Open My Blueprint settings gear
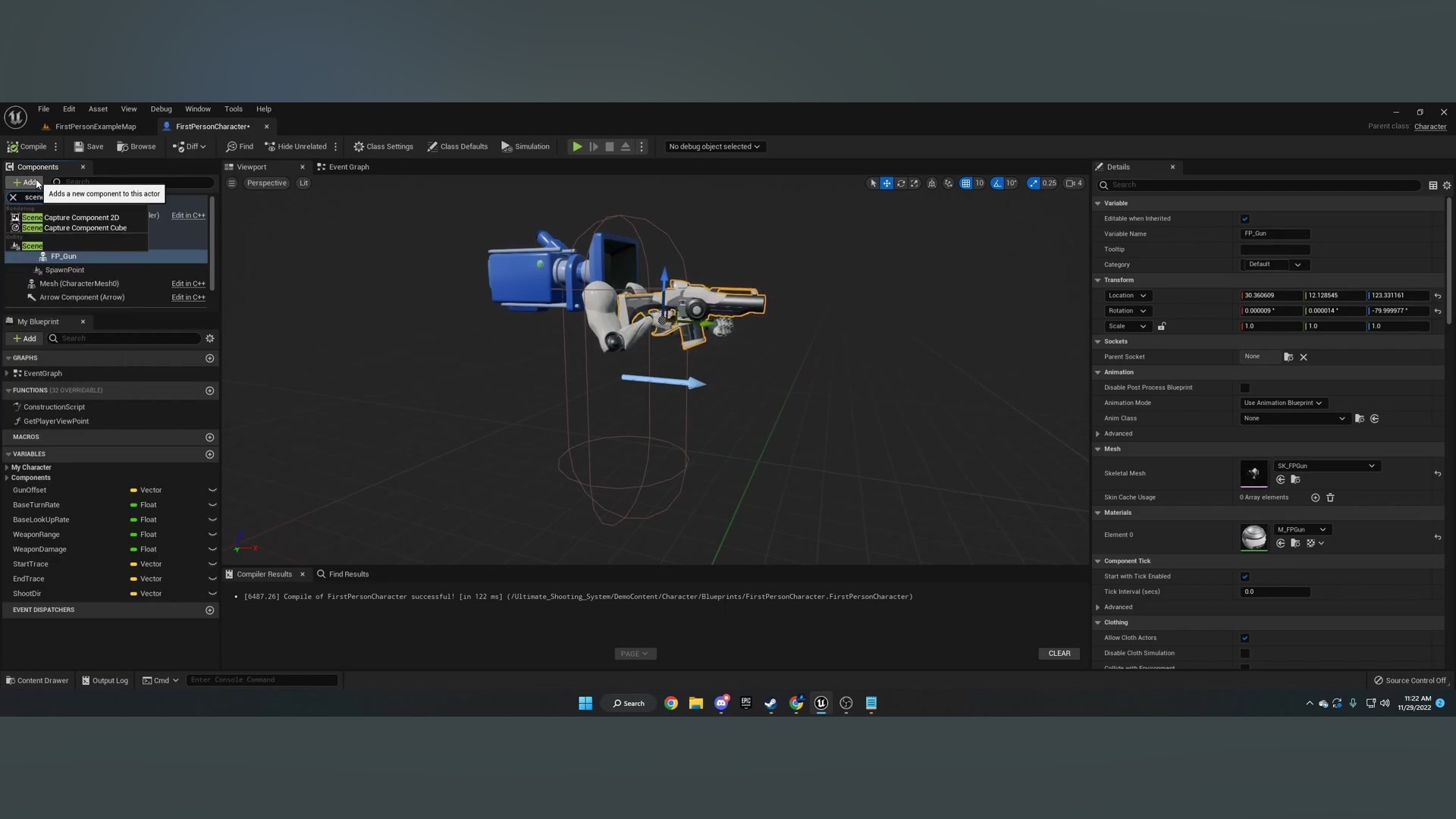Screen dimensions: 1456x819 pos(210,338)
